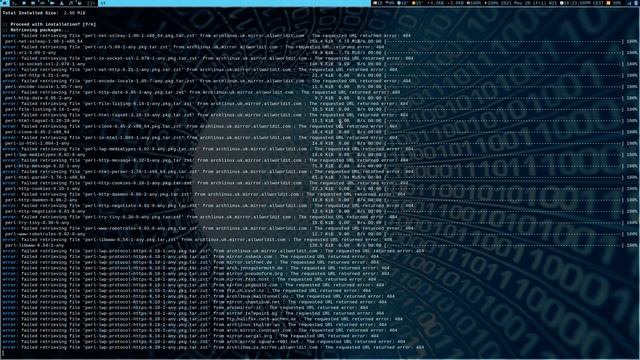Click the tiling layout indicator in the bar
640x360 pixels.
click(91, 3)
